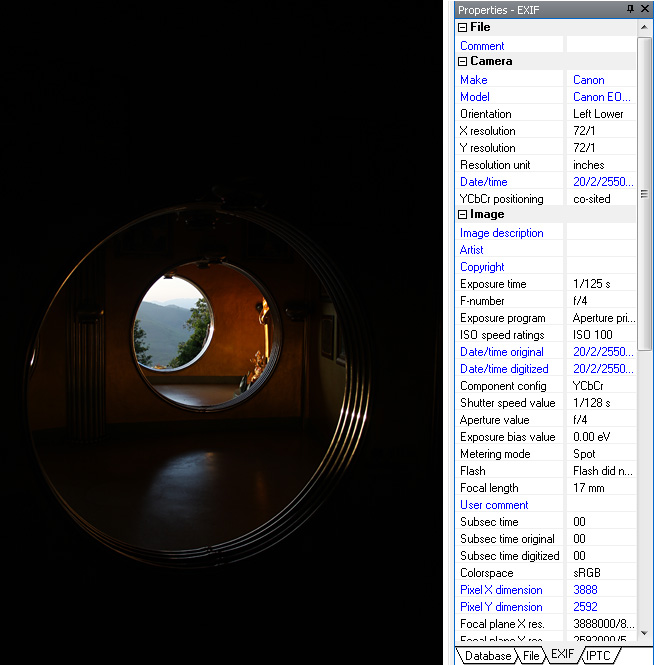
Task: Collapse the File section
Action: coord(463,28)
